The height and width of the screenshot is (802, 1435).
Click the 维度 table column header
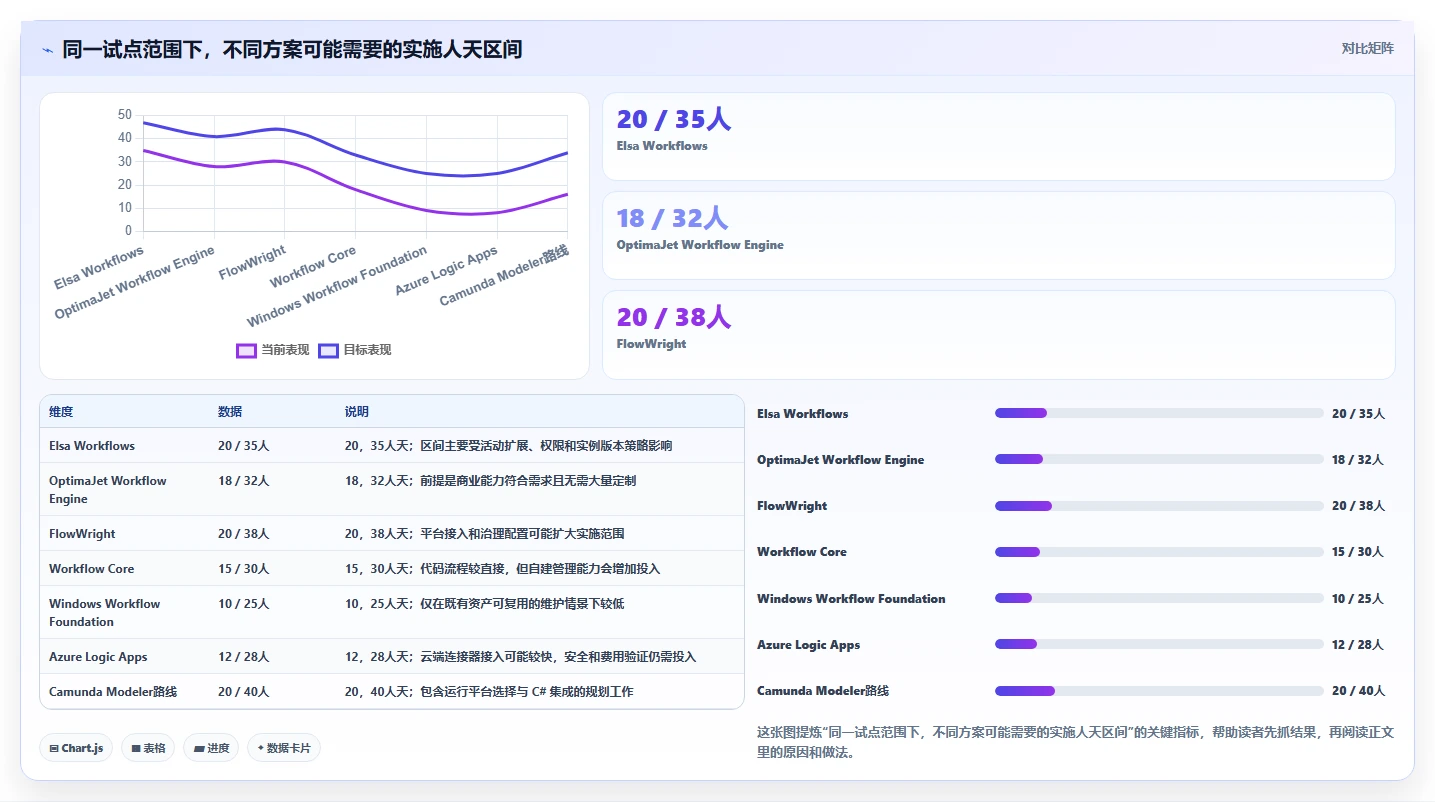tap(61, 412)
